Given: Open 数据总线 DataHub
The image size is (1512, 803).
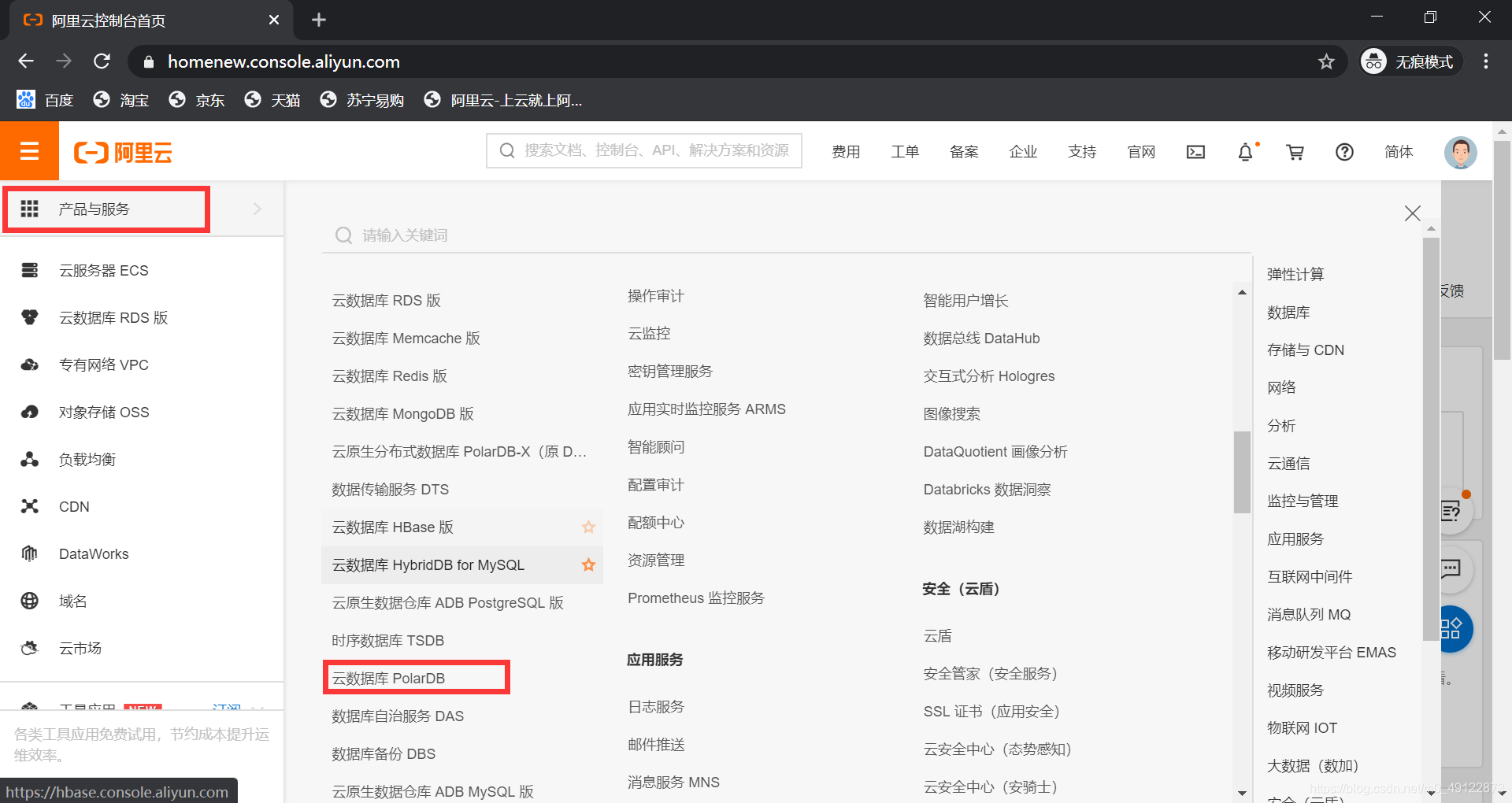Looking at the screenshot, I should pos(981,338).
